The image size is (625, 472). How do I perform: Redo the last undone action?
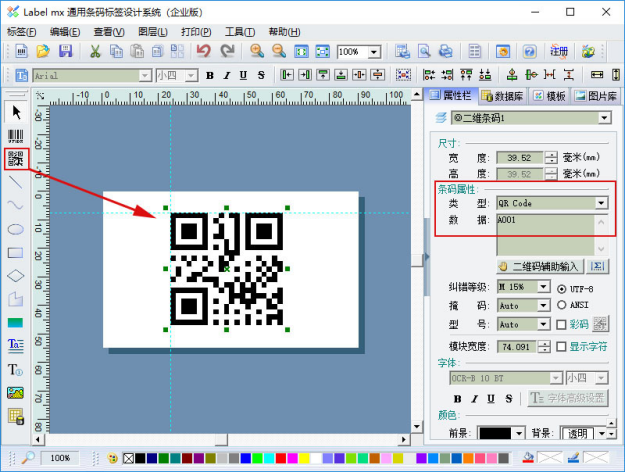tap(227, 51)
